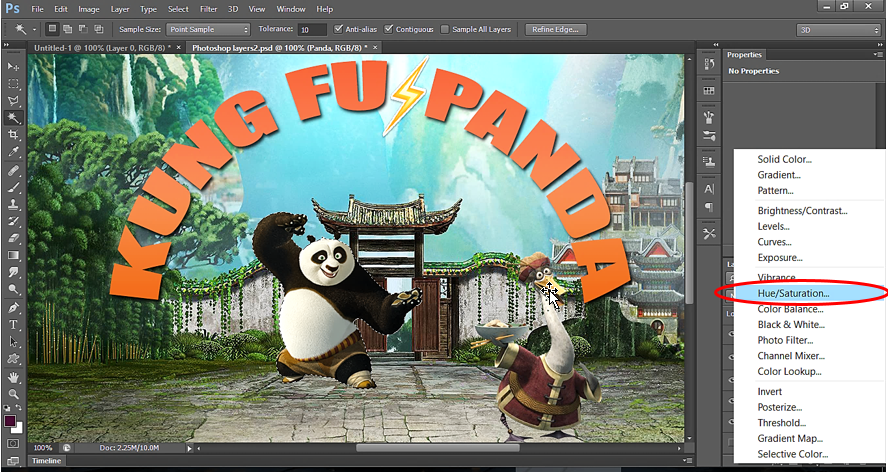Open the Timeline panel tab
The height and width of the screenshot is (475, 888).
(46, 461)
